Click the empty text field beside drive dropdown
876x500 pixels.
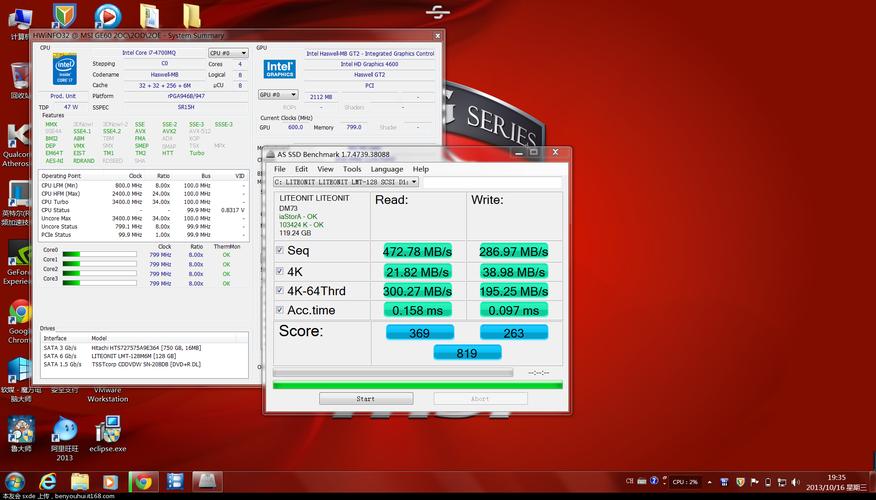(492, 182)
